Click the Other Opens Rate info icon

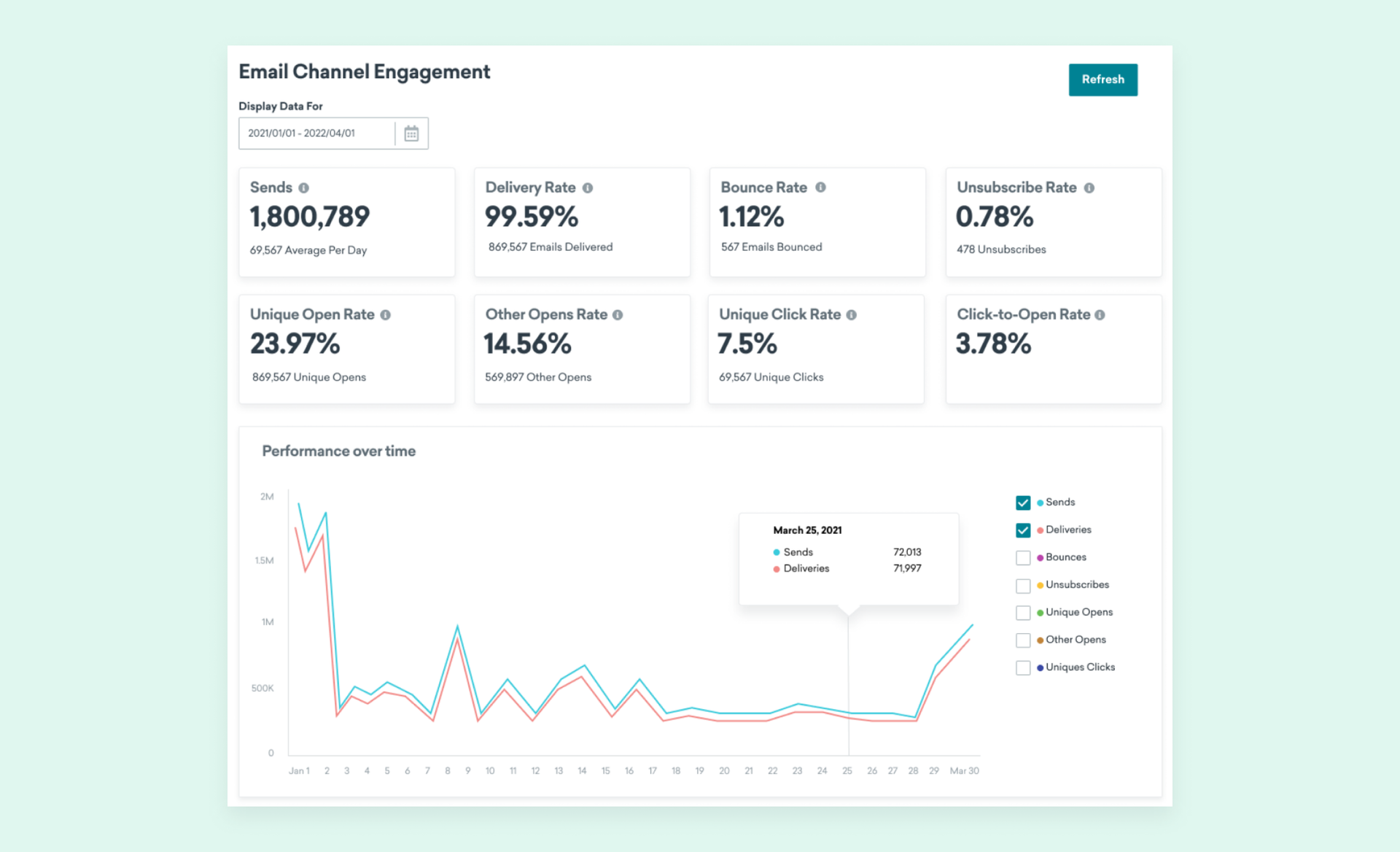618,315
